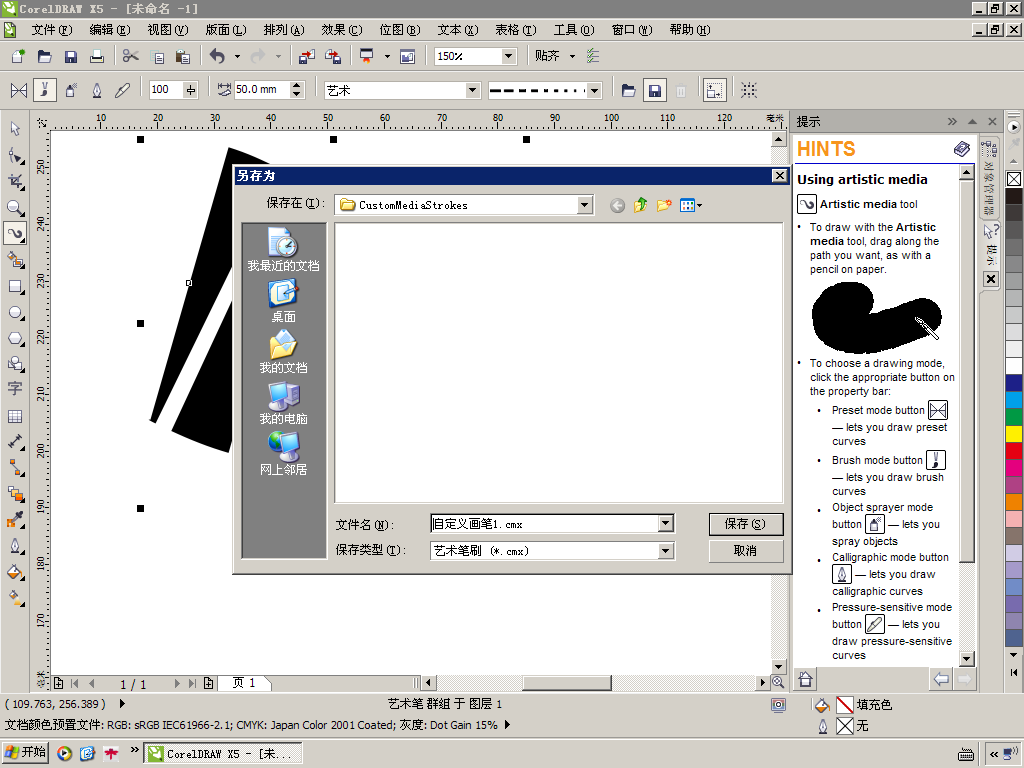
Task: Click the 保存(S) save button
Action: [746, 524]
